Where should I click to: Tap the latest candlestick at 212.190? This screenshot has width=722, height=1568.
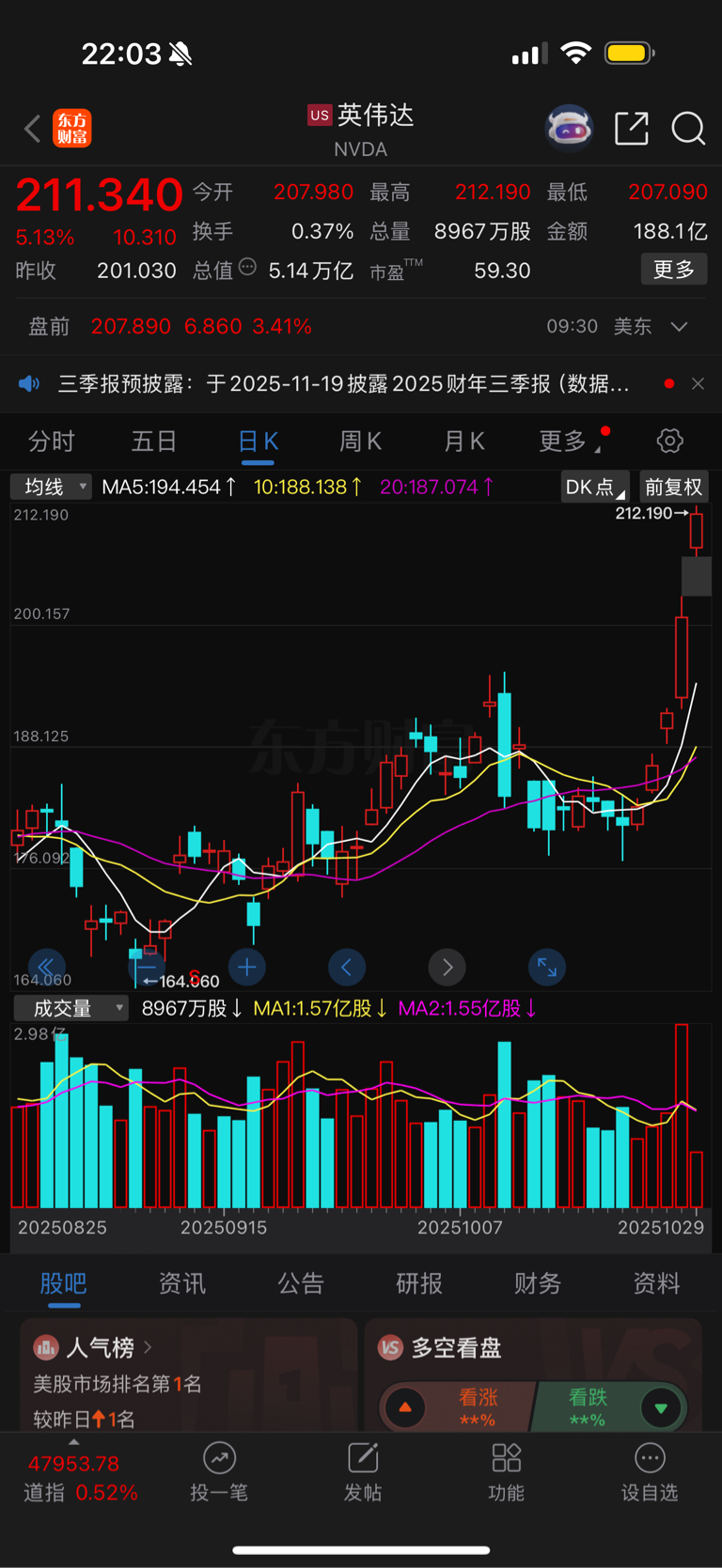(x=696, y=531)
